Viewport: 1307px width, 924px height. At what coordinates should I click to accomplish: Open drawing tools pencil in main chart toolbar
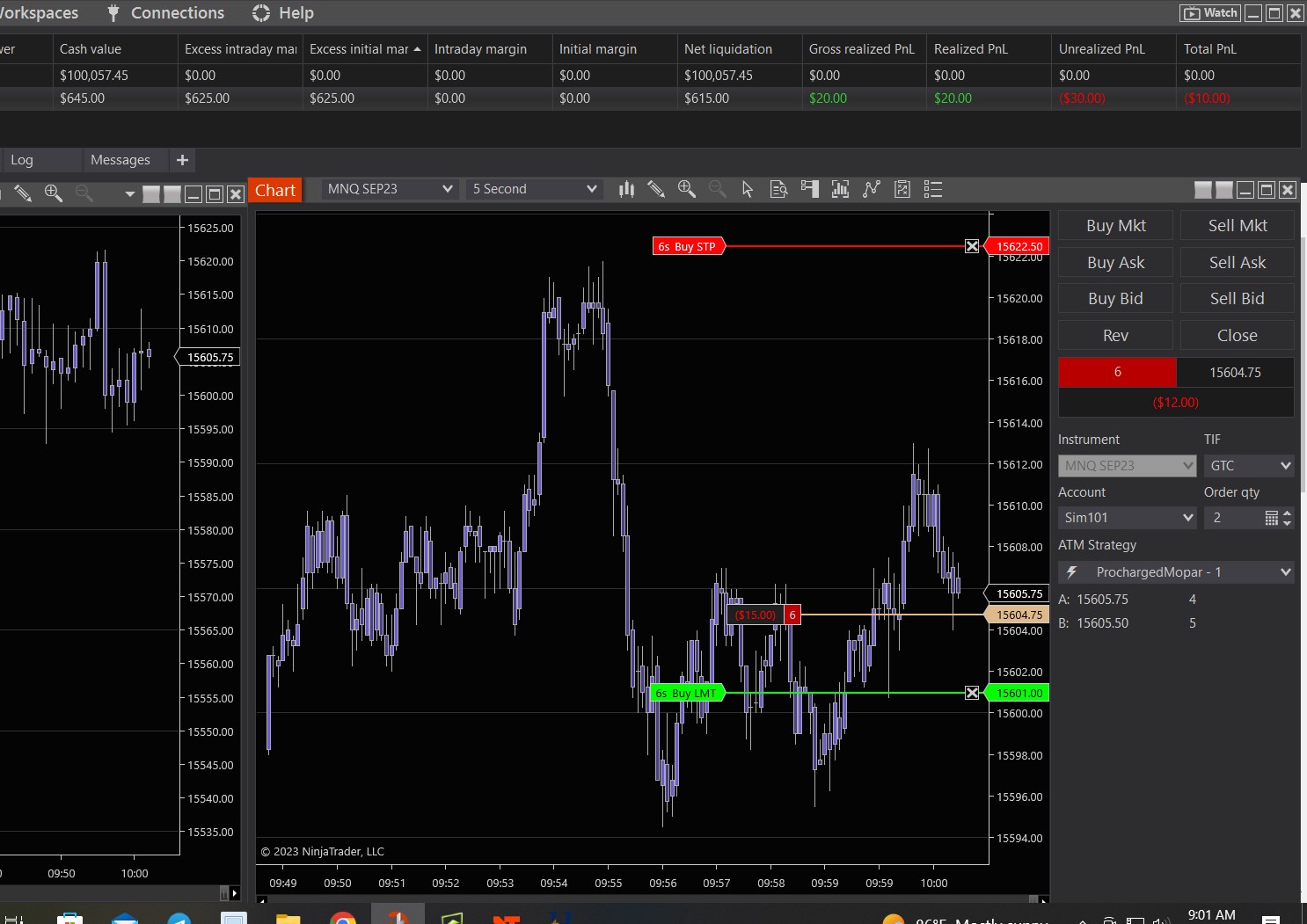click(656, 189)
